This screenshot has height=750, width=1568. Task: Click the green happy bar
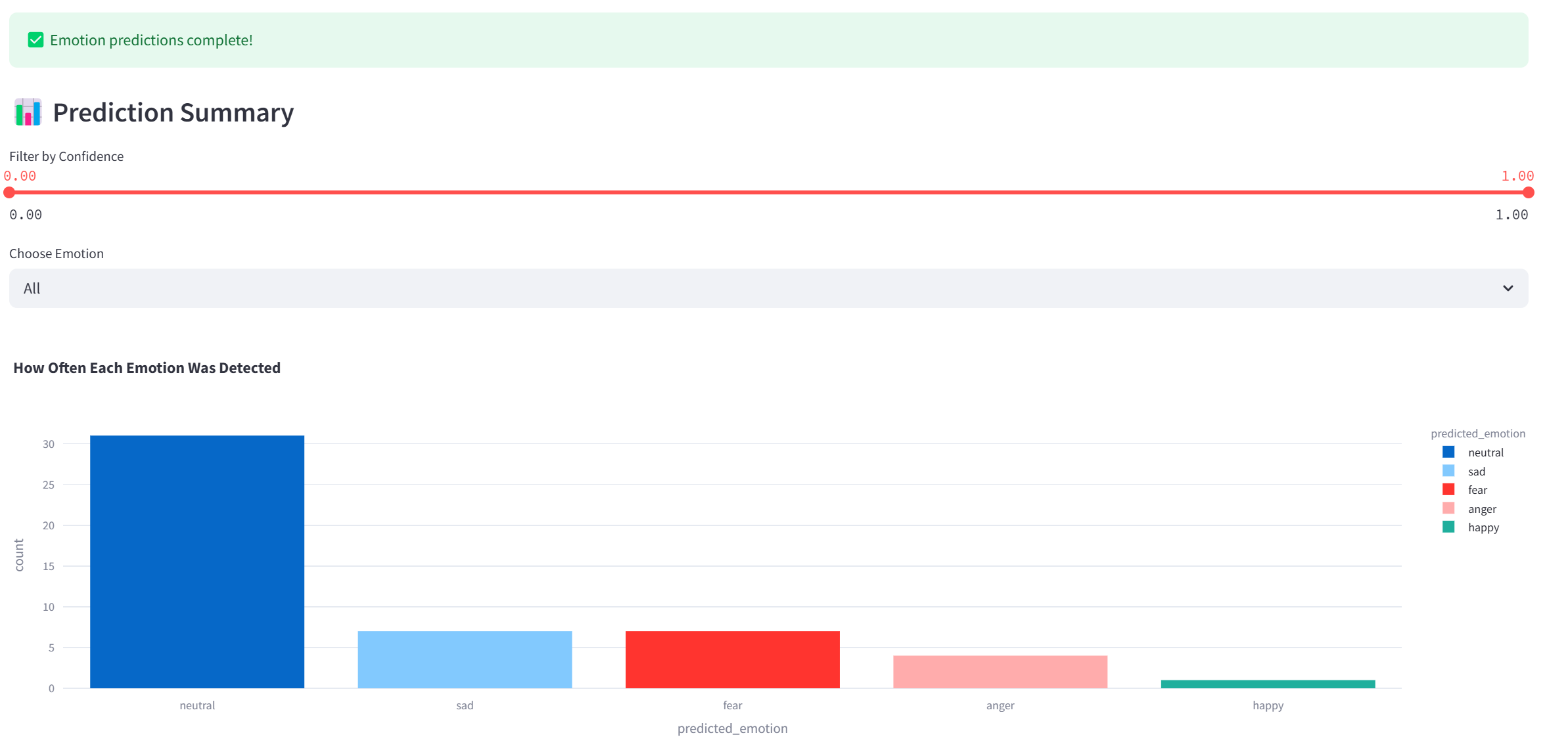(1268, 684)
